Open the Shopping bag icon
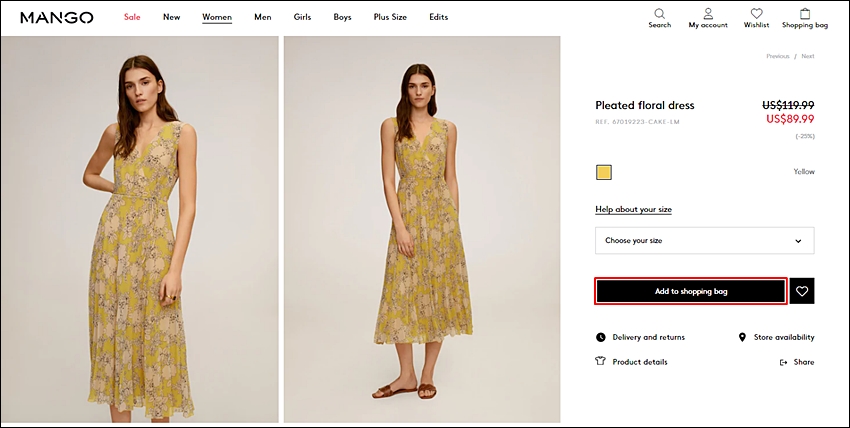This screenshot has width=850, height=428. tap(805, 13)
